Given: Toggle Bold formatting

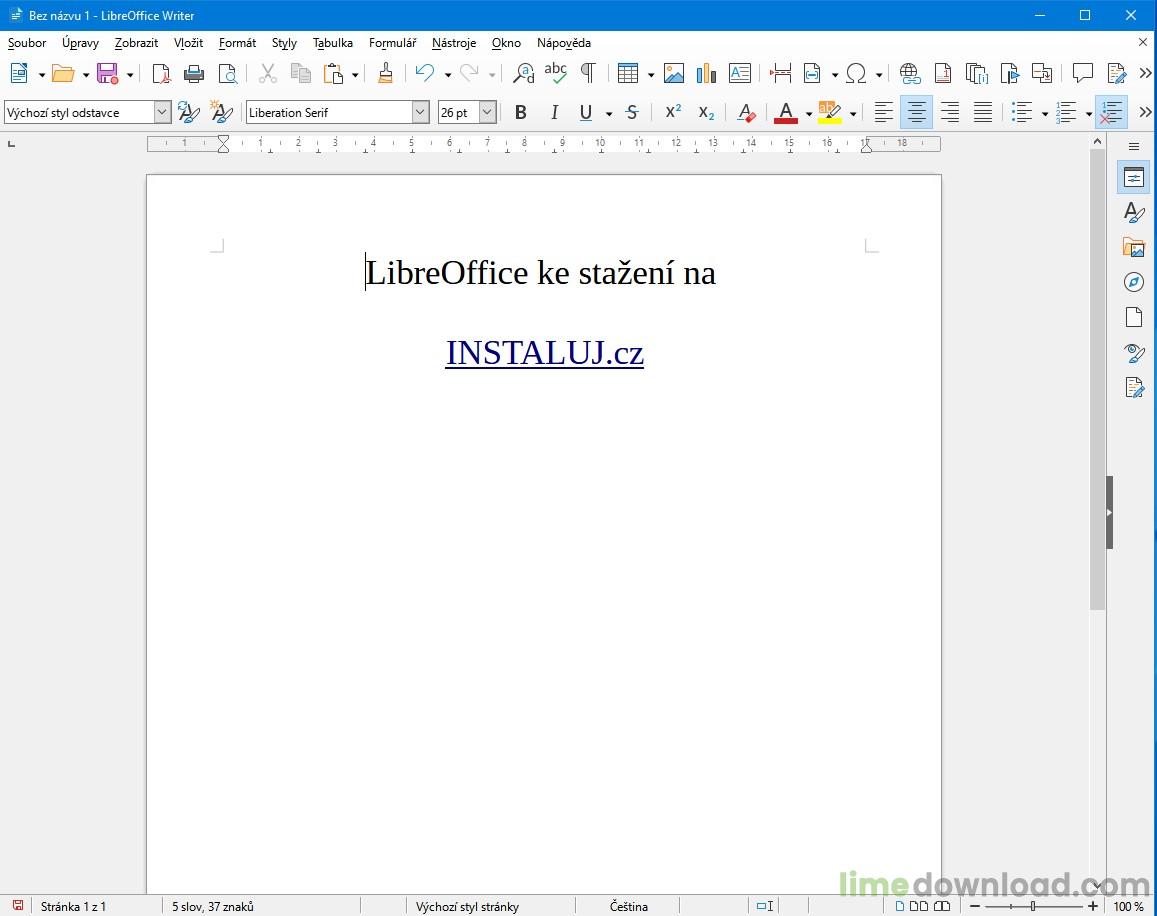Looking at the screenshot, I should coord(520,113).
